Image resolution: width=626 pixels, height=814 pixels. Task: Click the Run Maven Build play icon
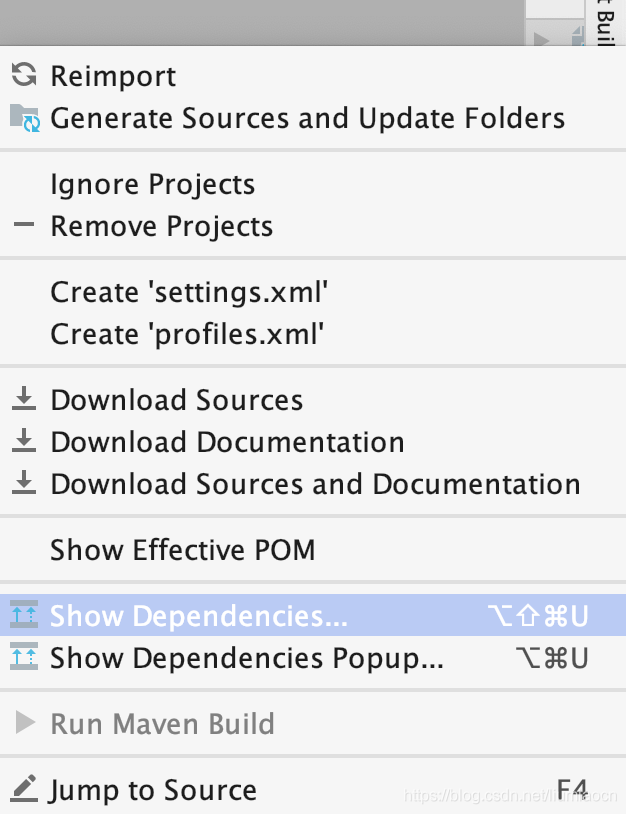click(25, 723)
